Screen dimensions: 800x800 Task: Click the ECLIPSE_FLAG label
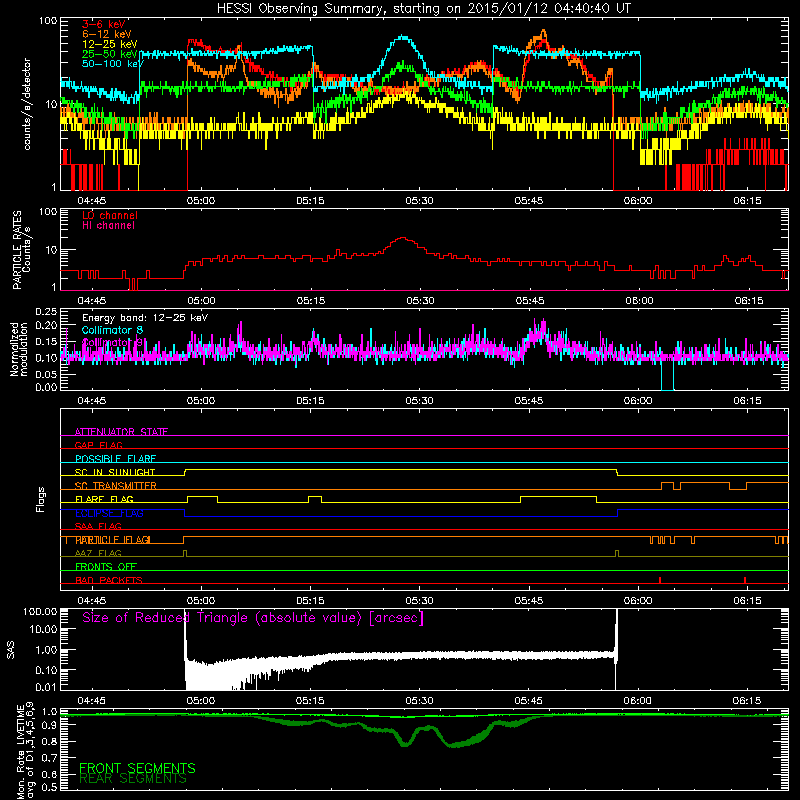[x=109, y=513]
